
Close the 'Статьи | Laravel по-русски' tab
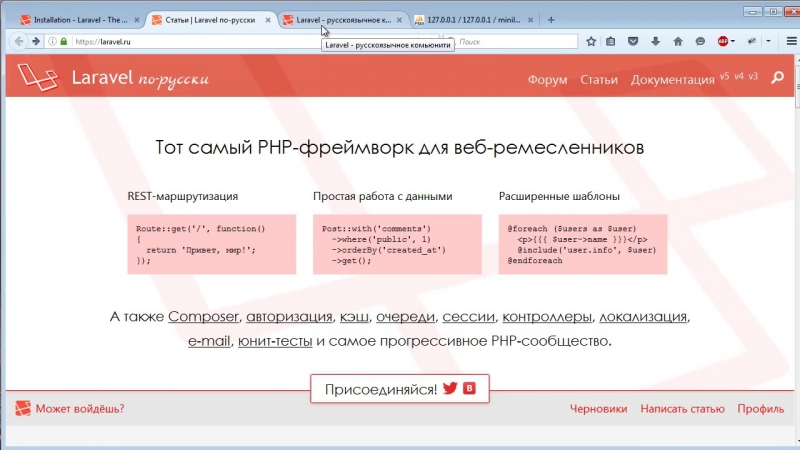[x=268, y=20]
